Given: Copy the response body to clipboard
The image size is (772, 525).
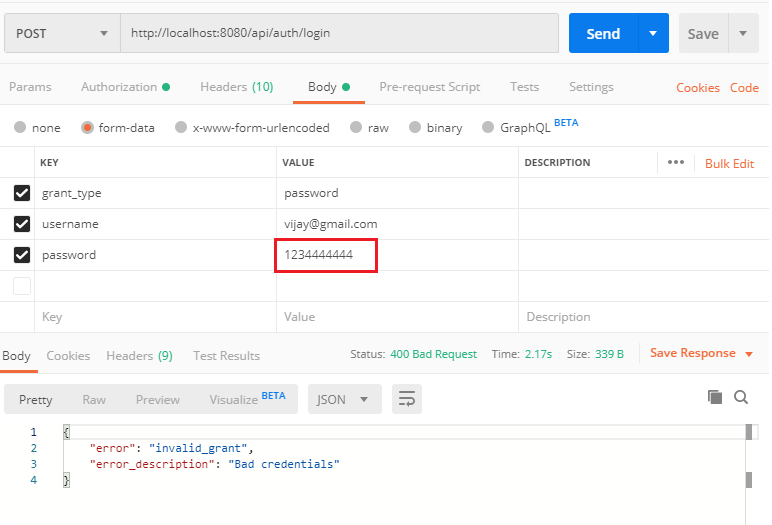Looking at the screenshot, I should tap(715, 397).
